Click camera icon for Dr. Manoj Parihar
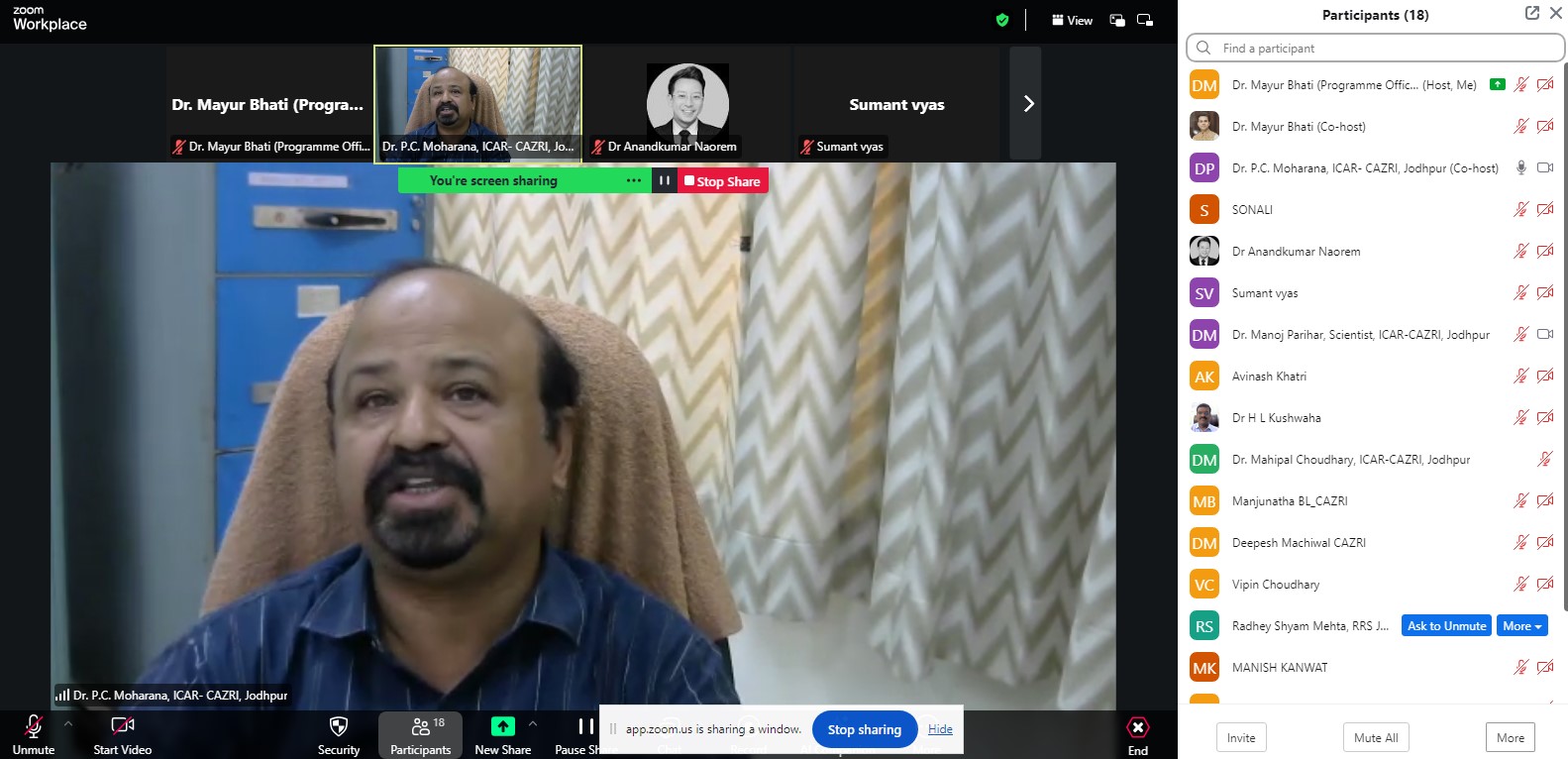The height and width of the screenshot is (759, 1568). click(1545, 334)
